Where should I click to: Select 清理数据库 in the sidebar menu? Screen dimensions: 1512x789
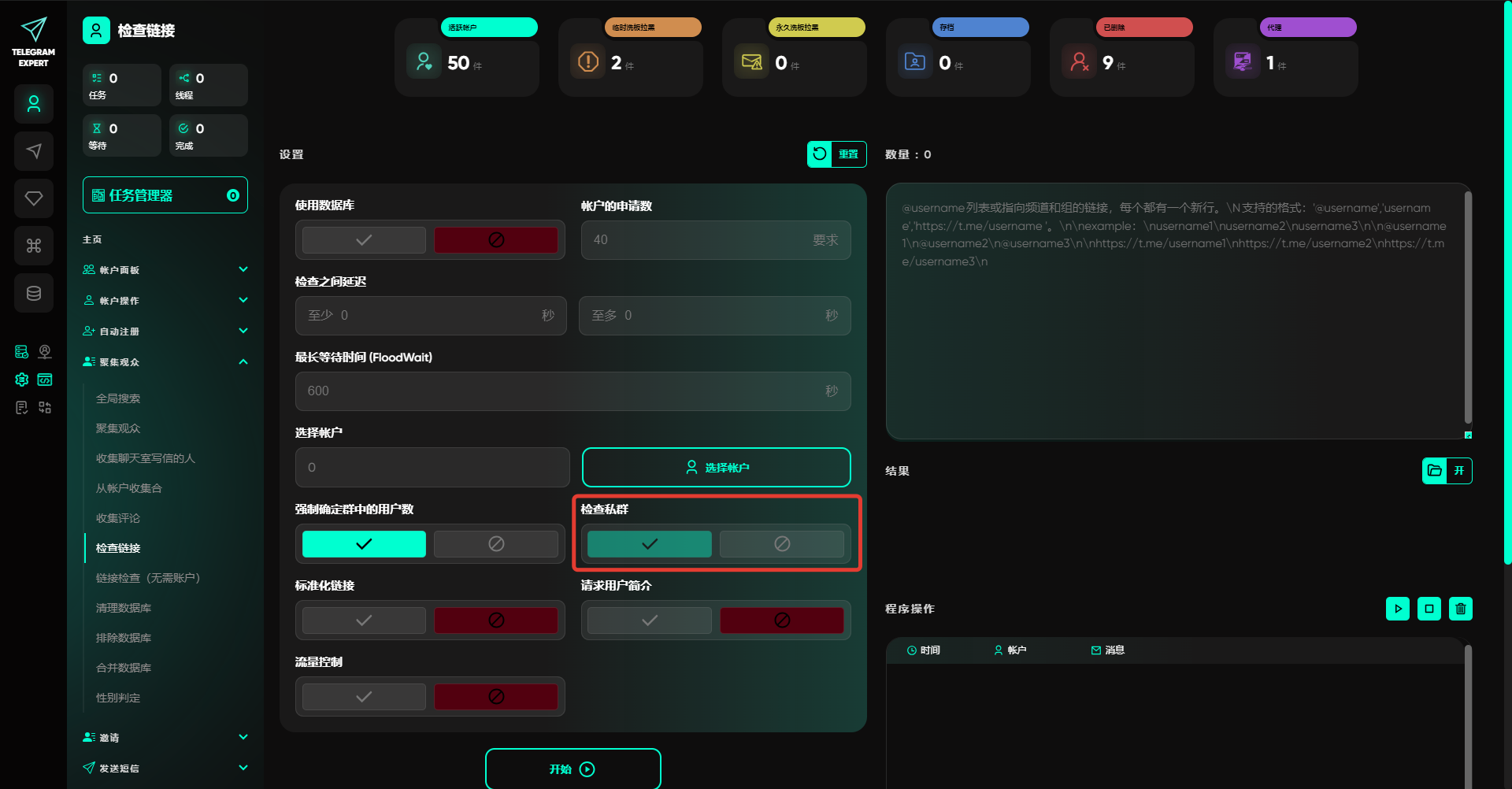(124, 608)
